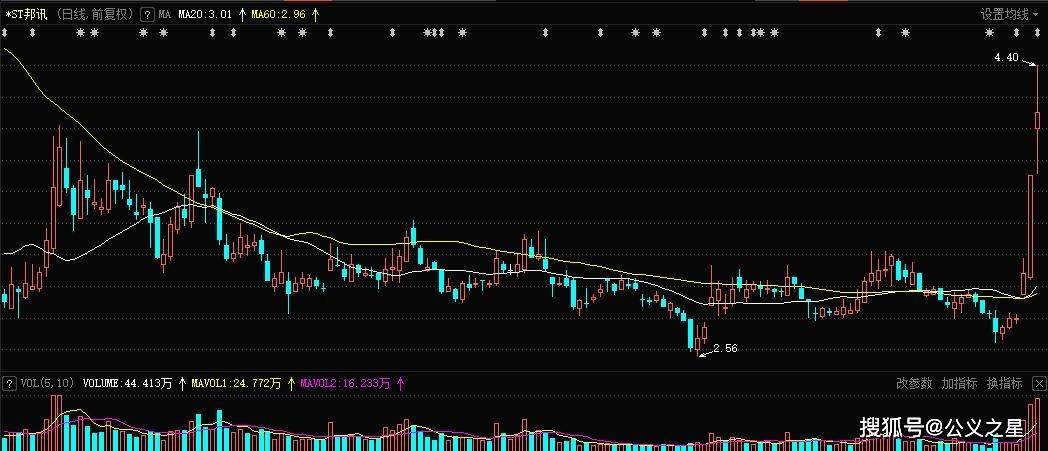The height and width of the screenshot is (451, 1048).
Task: Click the help icon beside MA label
Action: click(148, 13)
